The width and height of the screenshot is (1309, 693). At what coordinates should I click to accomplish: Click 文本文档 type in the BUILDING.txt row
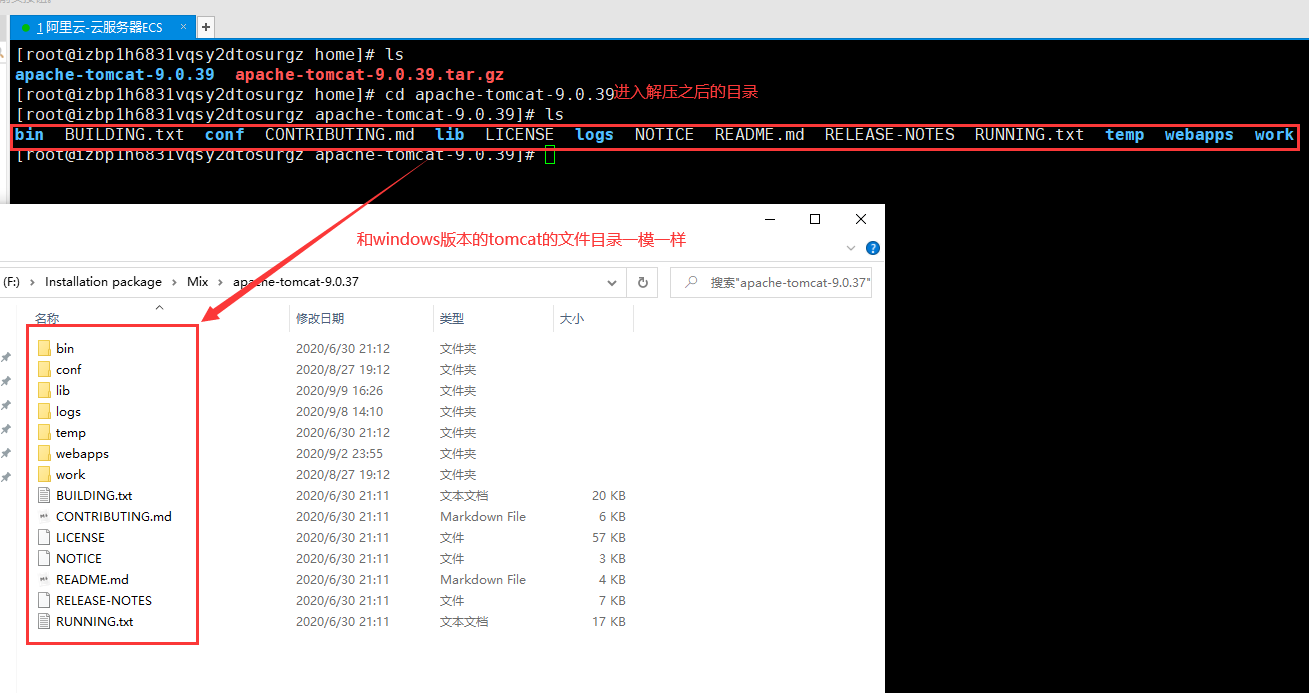pos(464,495)
